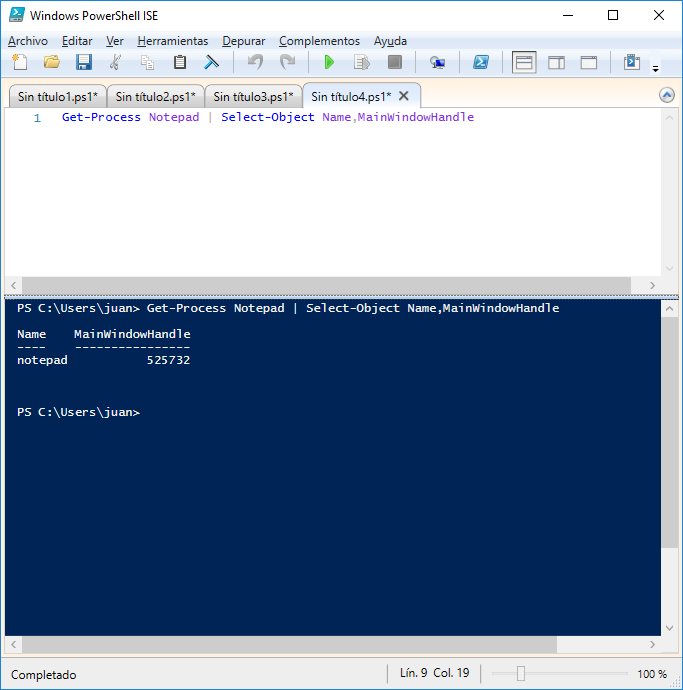
Task: Maximize the PowerShell ISE window
Action: pos(613,15)
